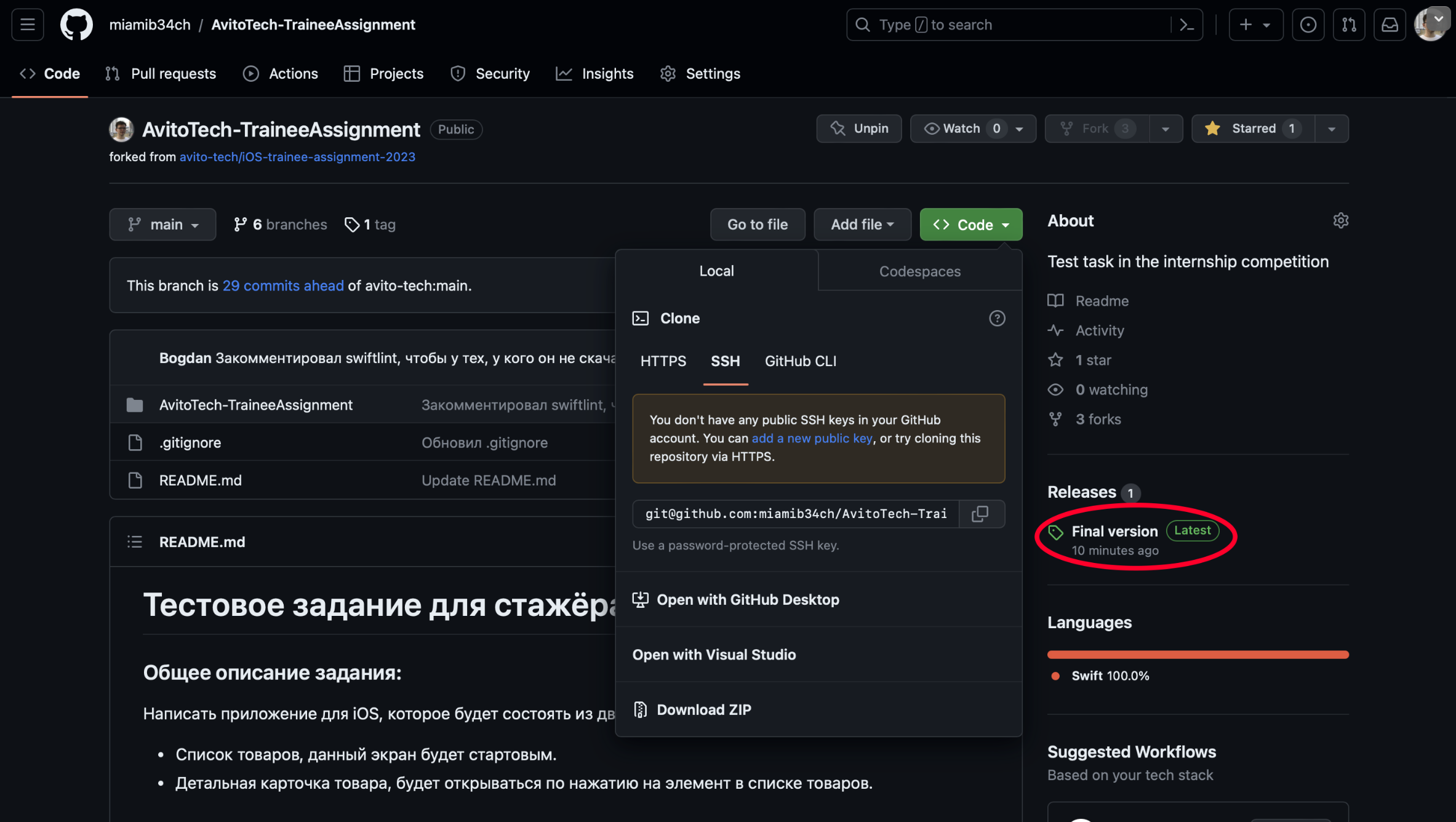Switch to the Codespaces tab
Viewport: 1456px width, 822px height.
(x=919, y=271)
